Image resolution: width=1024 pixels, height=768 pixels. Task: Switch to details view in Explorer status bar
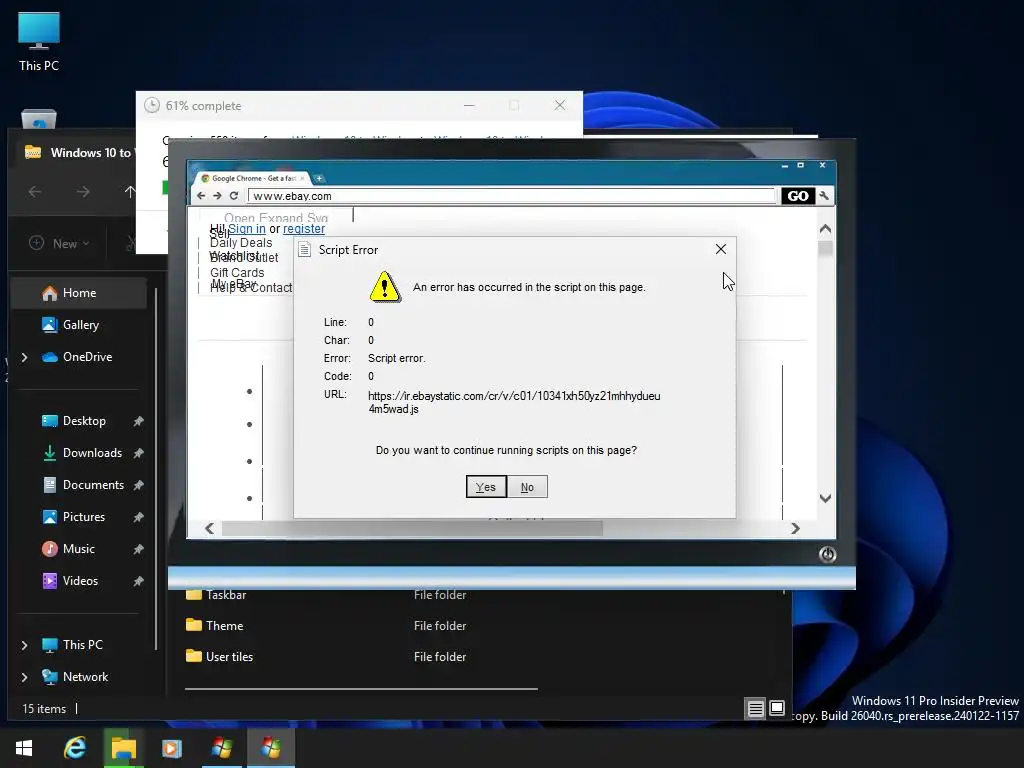[x=756, y=709]
